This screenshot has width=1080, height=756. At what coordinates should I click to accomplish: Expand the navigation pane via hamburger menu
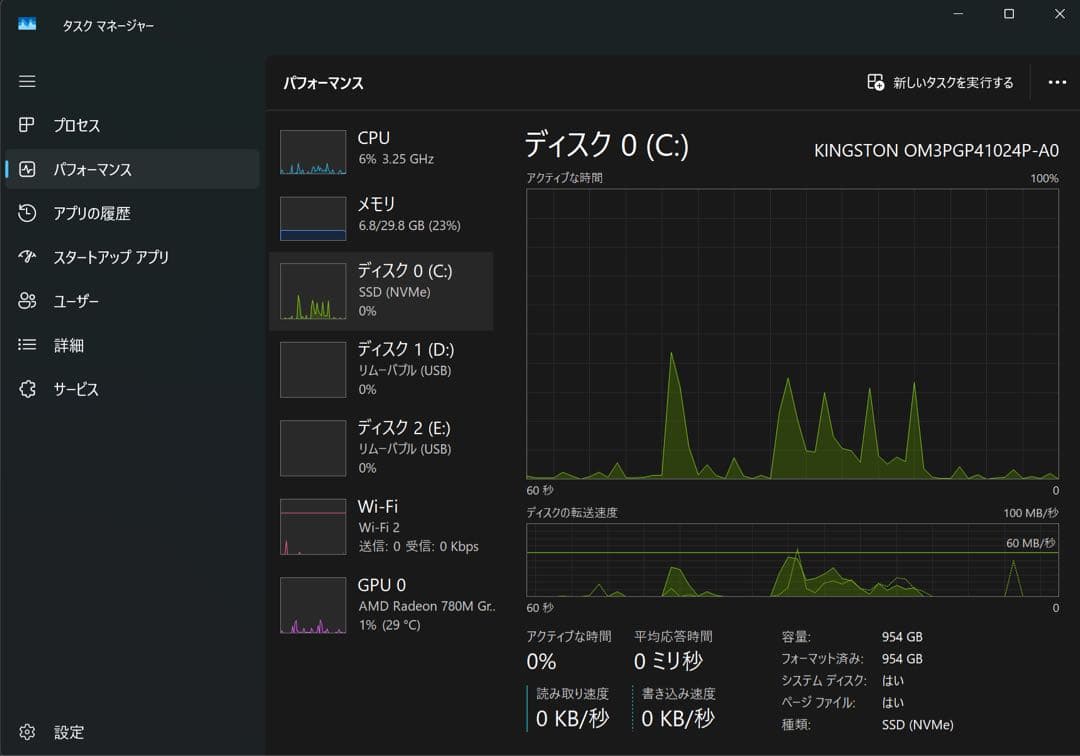click(x=27, y=81)
